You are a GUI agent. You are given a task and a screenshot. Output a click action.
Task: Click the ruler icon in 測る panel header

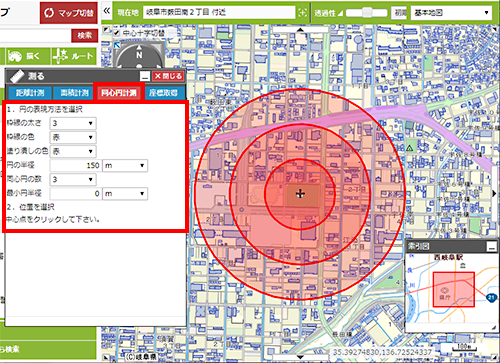[x=17, y=76]
